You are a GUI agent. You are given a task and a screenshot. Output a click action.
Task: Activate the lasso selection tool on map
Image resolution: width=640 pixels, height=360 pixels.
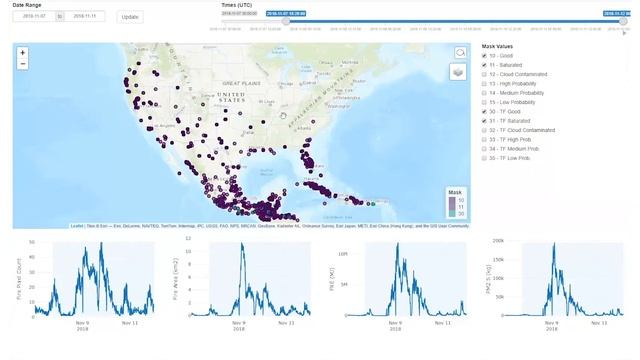click(460, 53)
